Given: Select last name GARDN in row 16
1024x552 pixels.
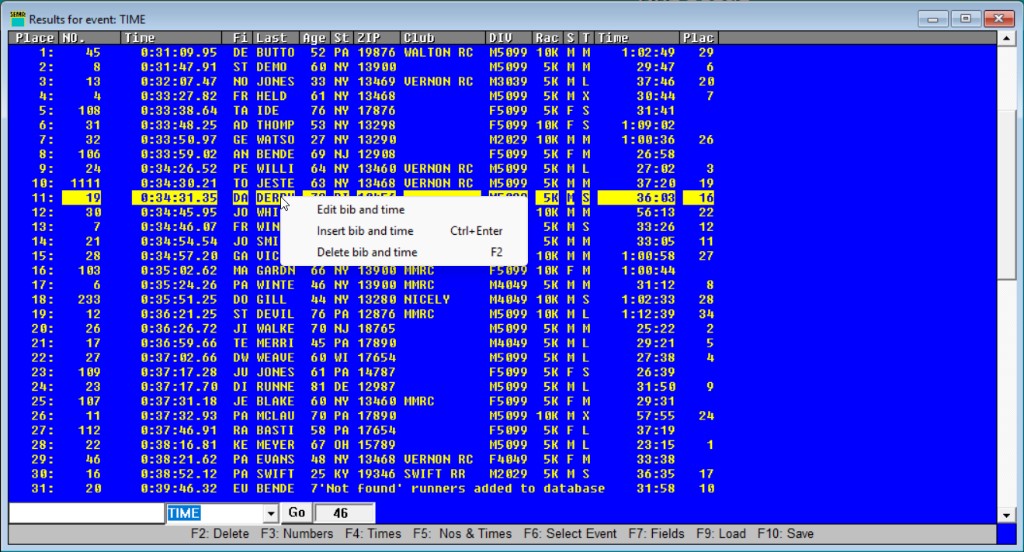Looking at the screenshot, I should 275,270.
